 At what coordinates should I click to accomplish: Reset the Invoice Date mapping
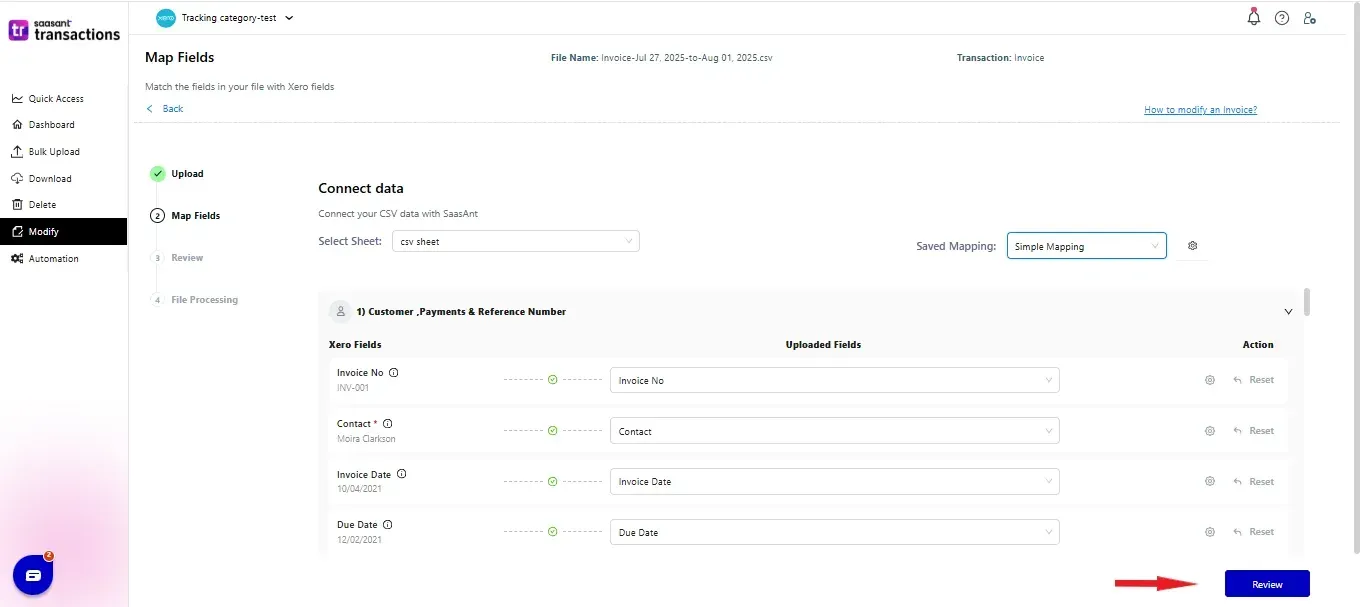click(1254, 482)
